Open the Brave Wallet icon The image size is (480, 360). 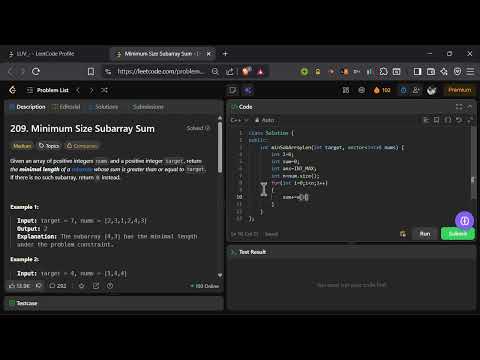pos(431,71)
